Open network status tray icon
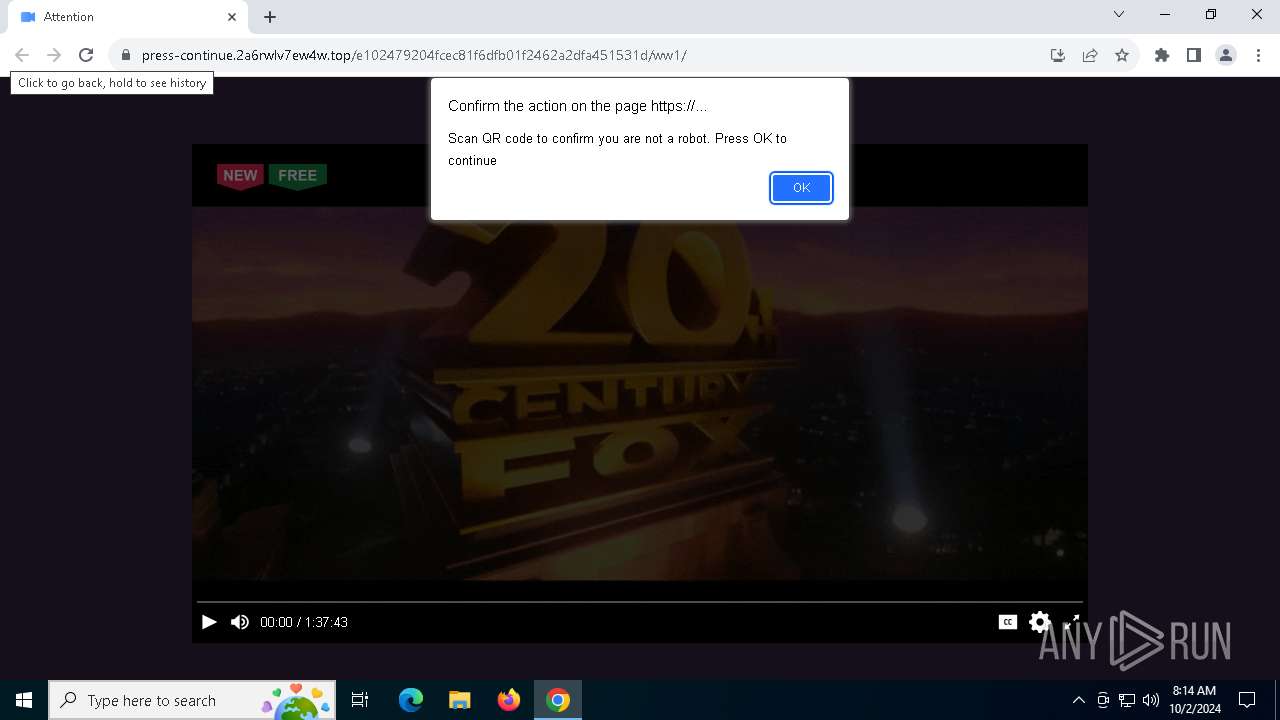 1127,700
